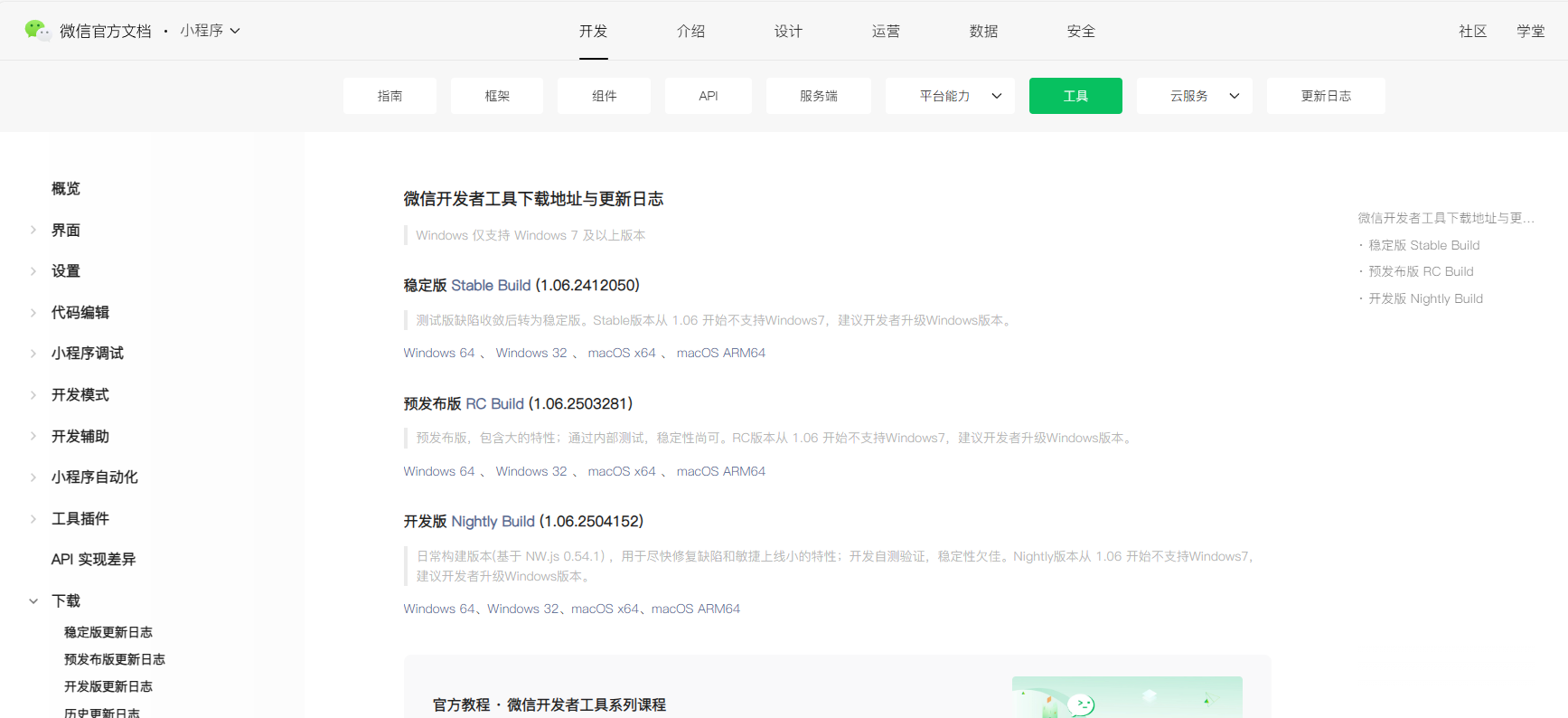Download Stable Build macOS x64
The height and width of the screenshot is (718, 1568).
(622, 353)
